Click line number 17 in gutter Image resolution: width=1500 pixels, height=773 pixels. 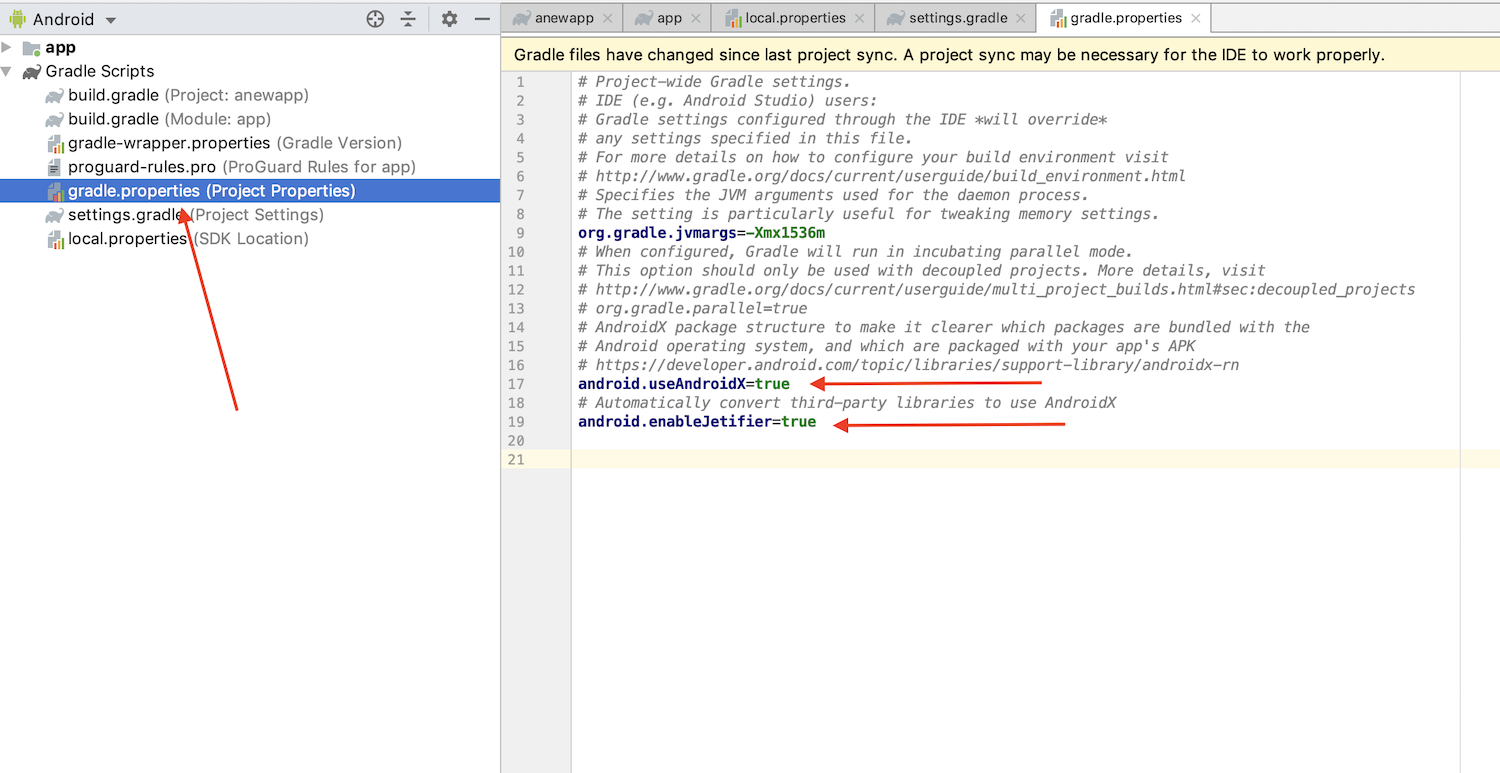(516, 384)
